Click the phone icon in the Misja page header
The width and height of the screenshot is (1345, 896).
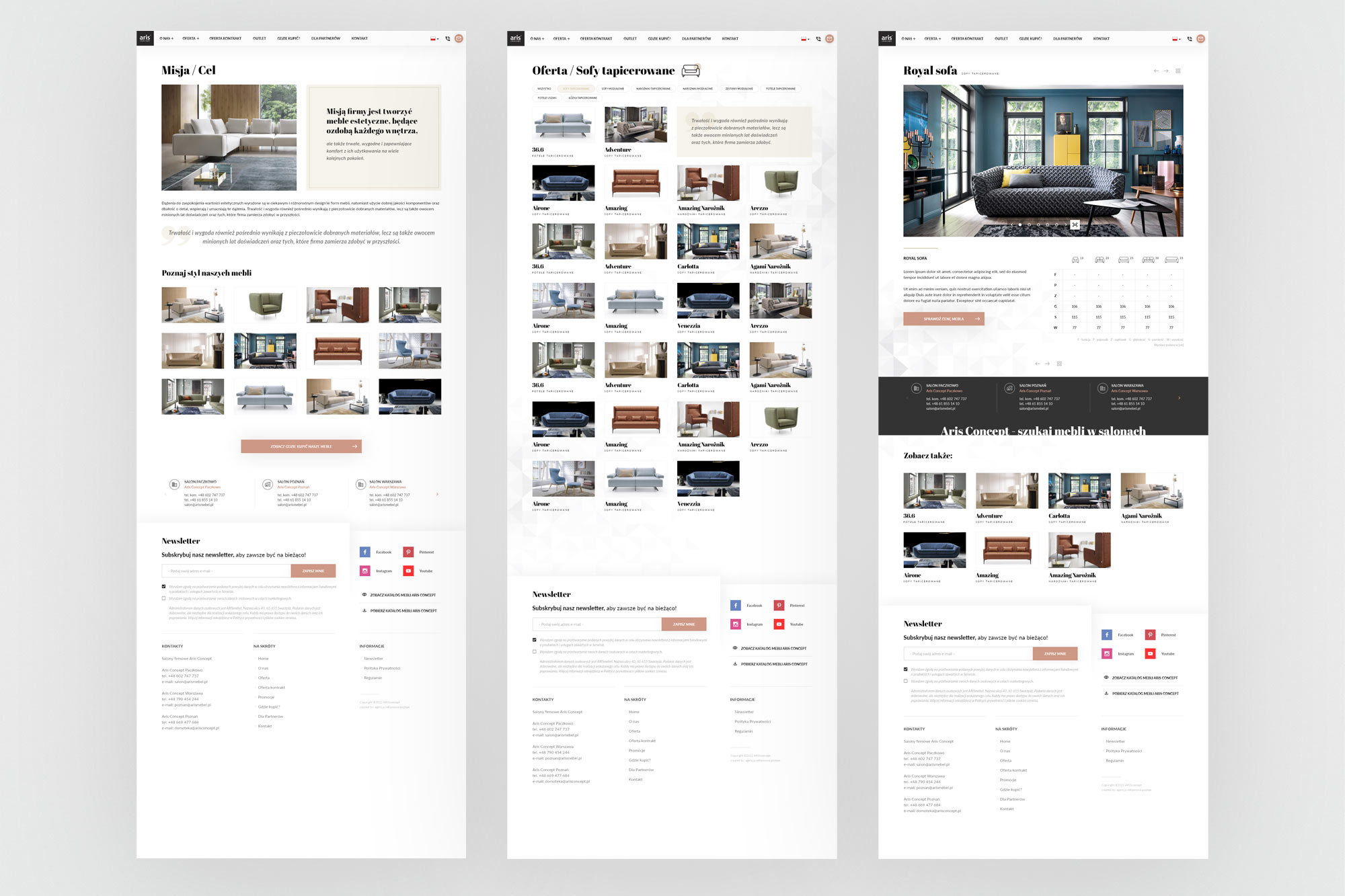pyautogui.click(x=448, y=39)
